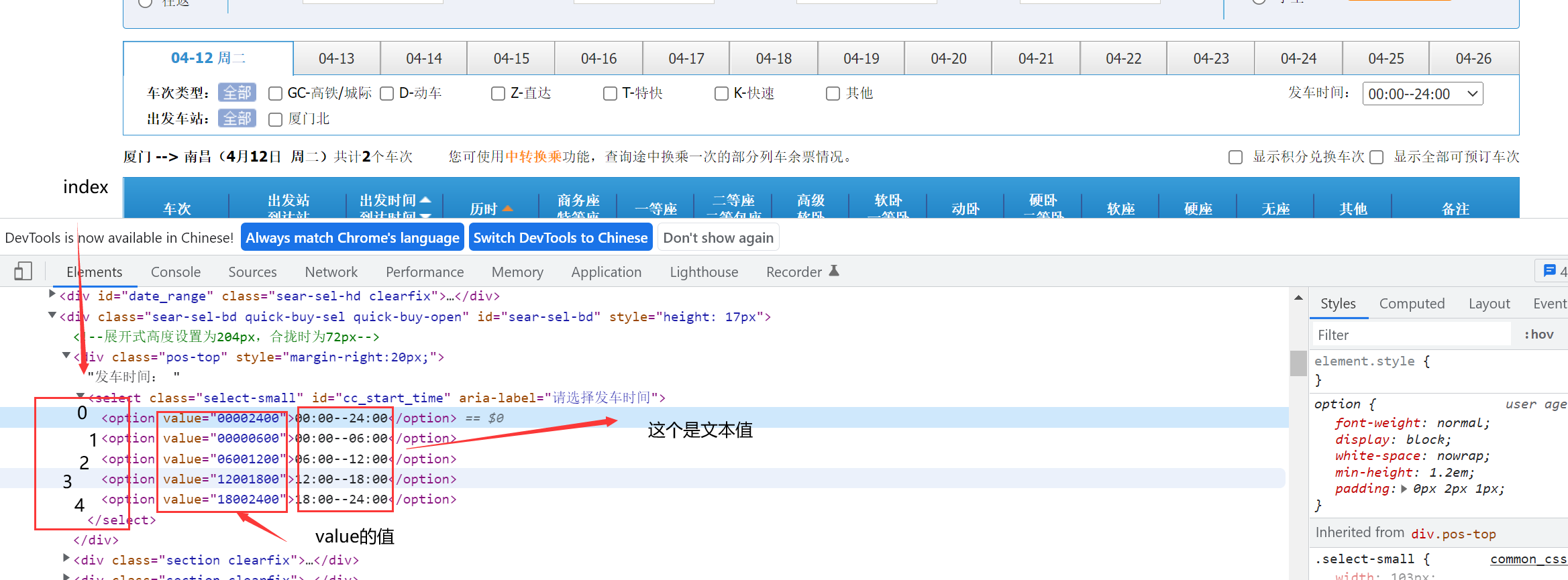This screenshot has width=1568, height=580.
Task: Check the D-动车 train type box
Action: coord(387,93)
